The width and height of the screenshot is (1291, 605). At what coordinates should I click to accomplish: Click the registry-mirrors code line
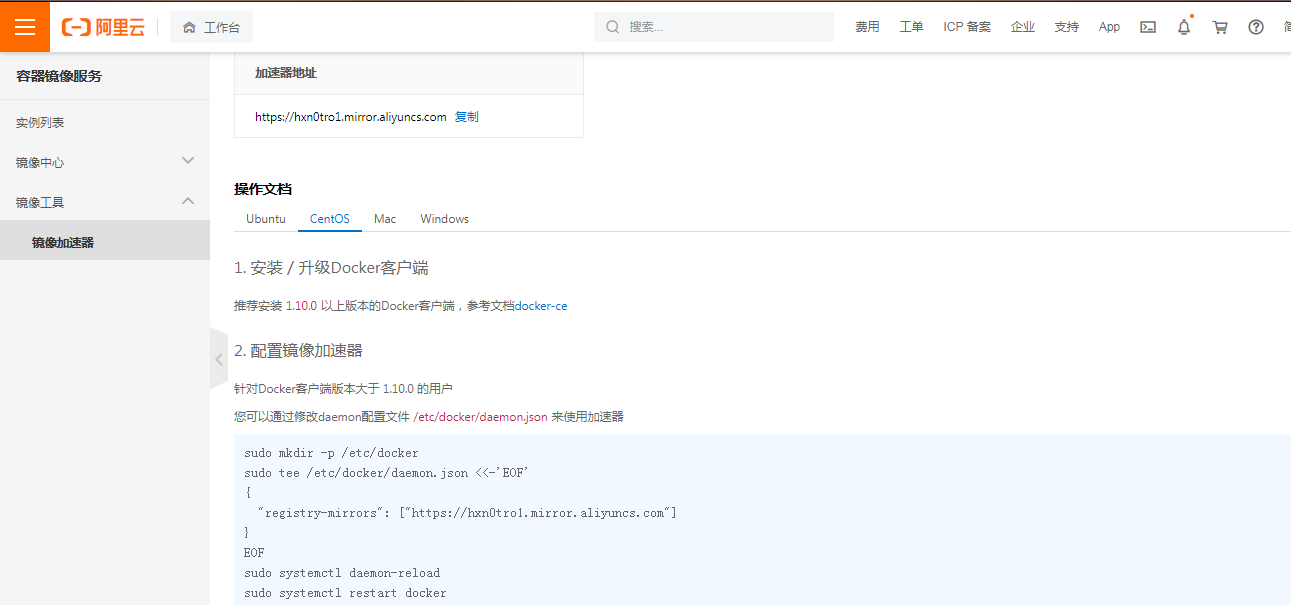467,513
